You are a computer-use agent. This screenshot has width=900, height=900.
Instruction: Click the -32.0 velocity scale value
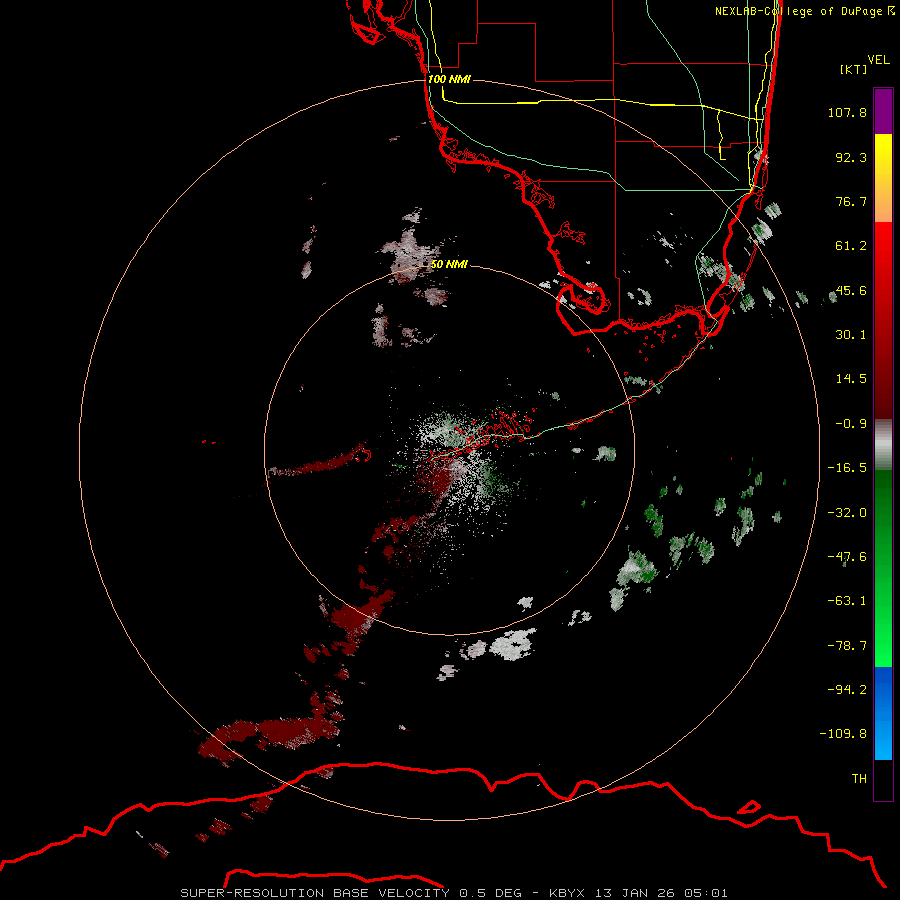847,513
